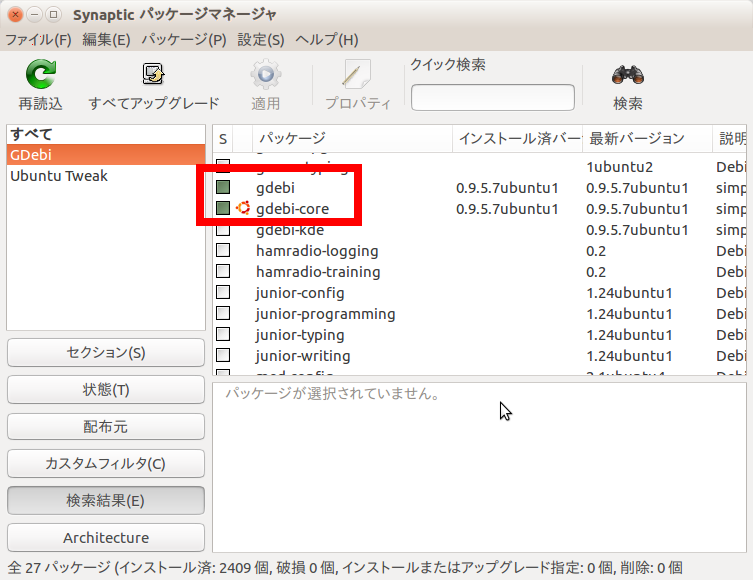
Task: Select the gdebi-kde package name
Action: [290, 230]
